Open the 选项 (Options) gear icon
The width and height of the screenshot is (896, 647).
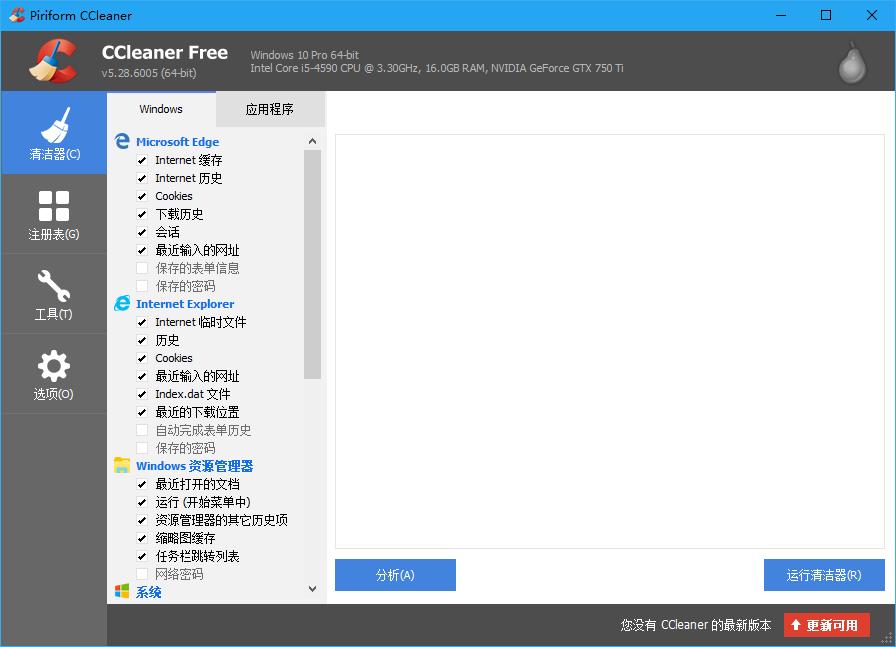pos(54,366)
